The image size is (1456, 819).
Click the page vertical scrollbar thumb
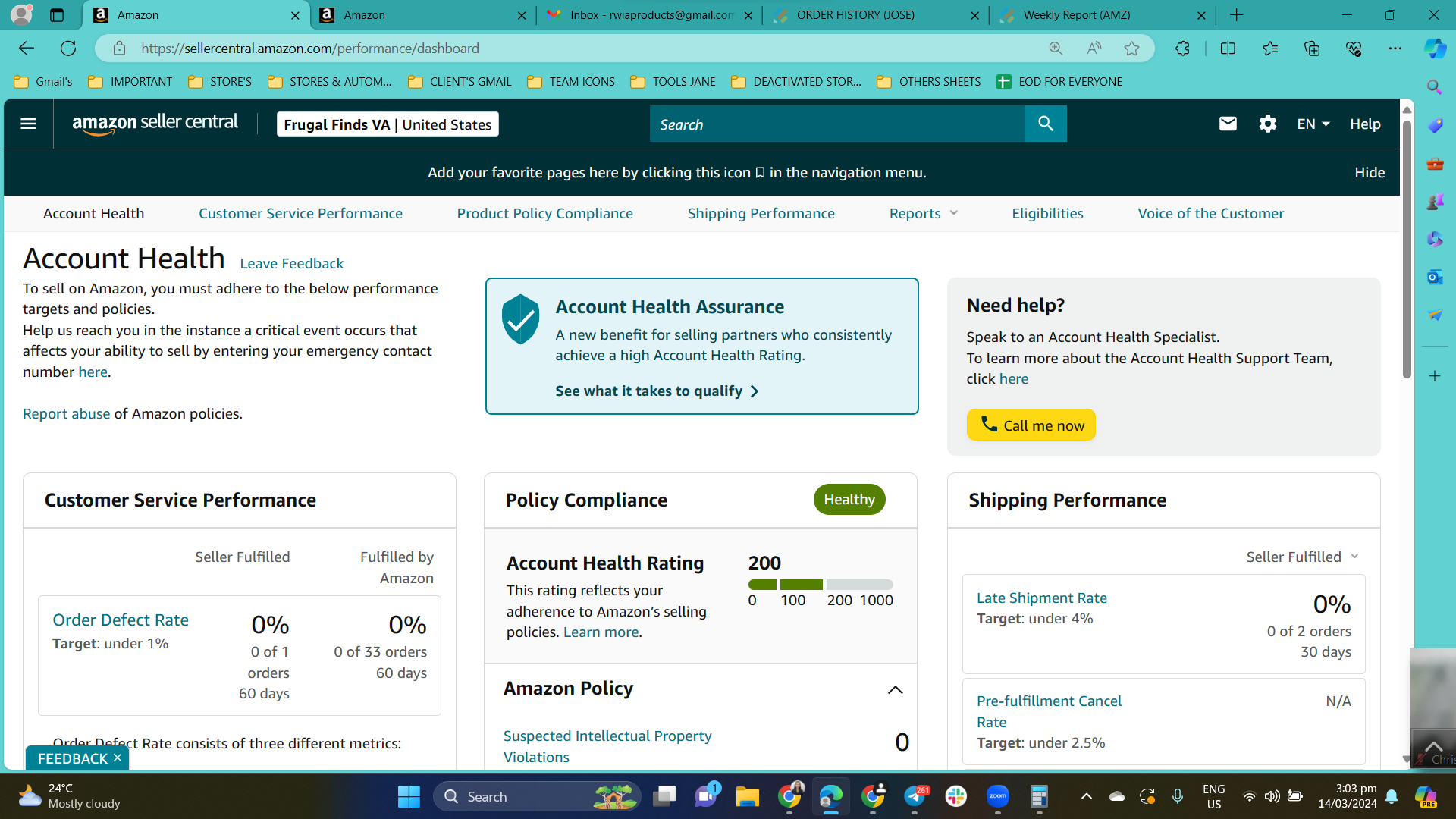pos(1407,250)
